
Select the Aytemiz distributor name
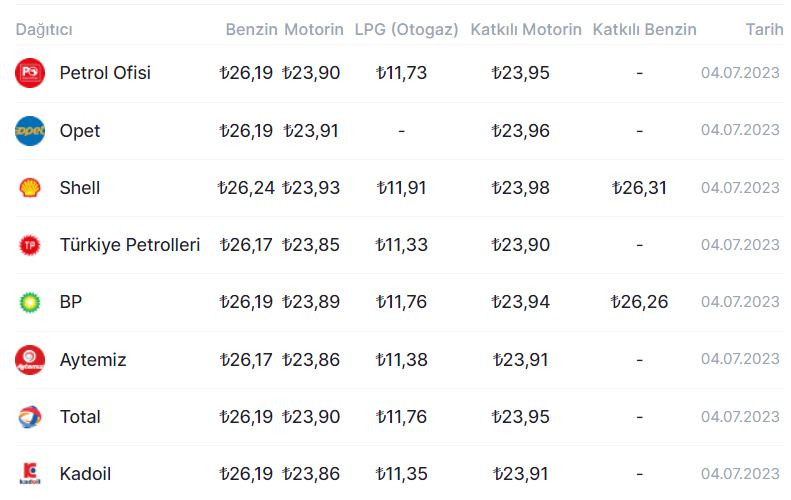click(x=93, y=360)
